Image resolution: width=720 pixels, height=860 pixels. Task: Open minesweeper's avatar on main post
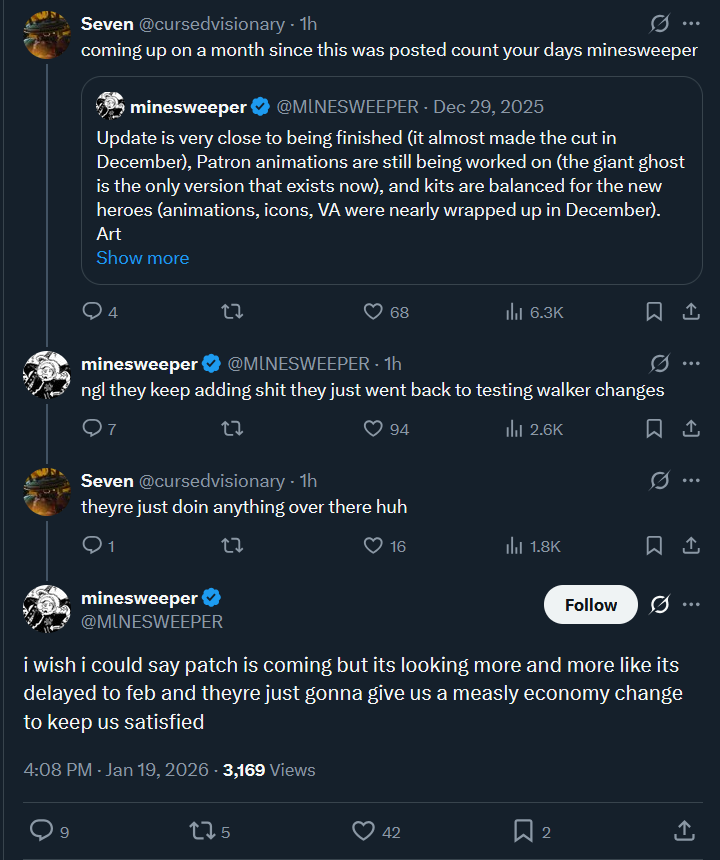(46, 609)
